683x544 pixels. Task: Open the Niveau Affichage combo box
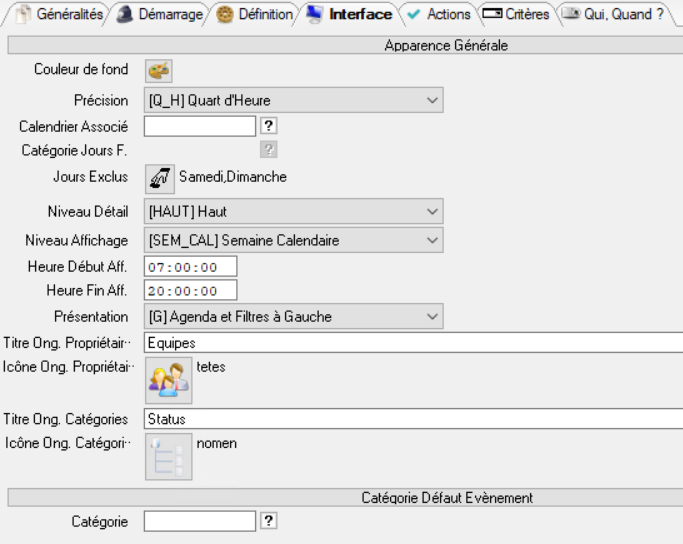tap(293, 240)
